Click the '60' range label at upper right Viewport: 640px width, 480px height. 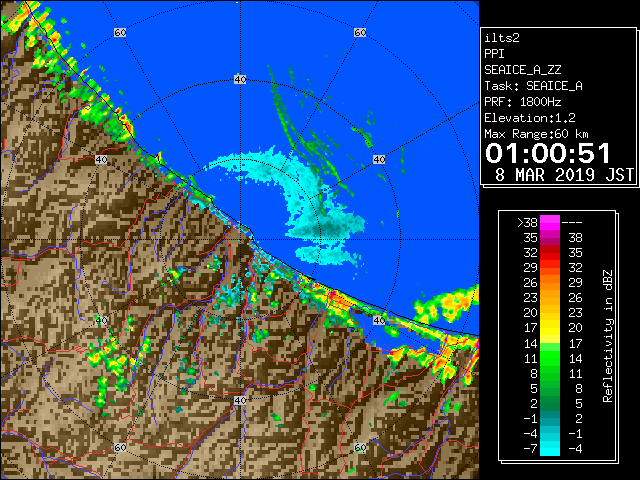[x=360, y=32]
